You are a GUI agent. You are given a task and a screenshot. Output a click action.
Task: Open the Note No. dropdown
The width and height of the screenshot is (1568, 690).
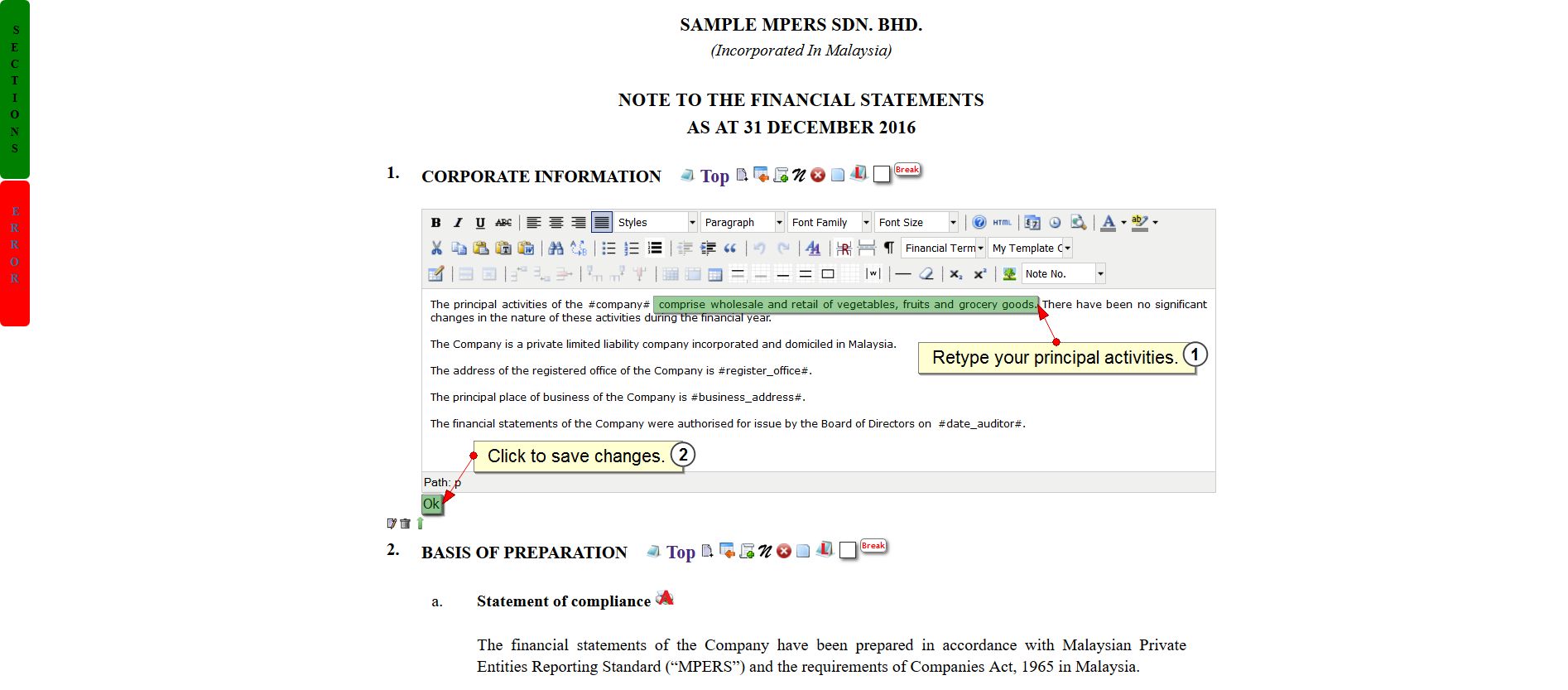click(x=1063, y=274)
